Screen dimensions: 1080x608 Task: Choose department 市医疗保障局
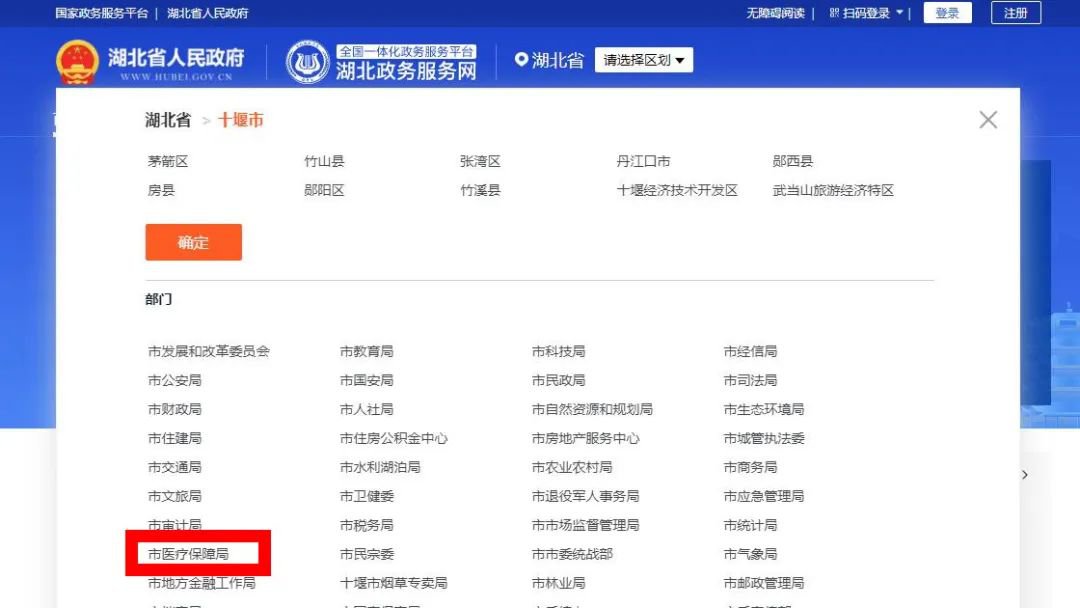(188, 554)
